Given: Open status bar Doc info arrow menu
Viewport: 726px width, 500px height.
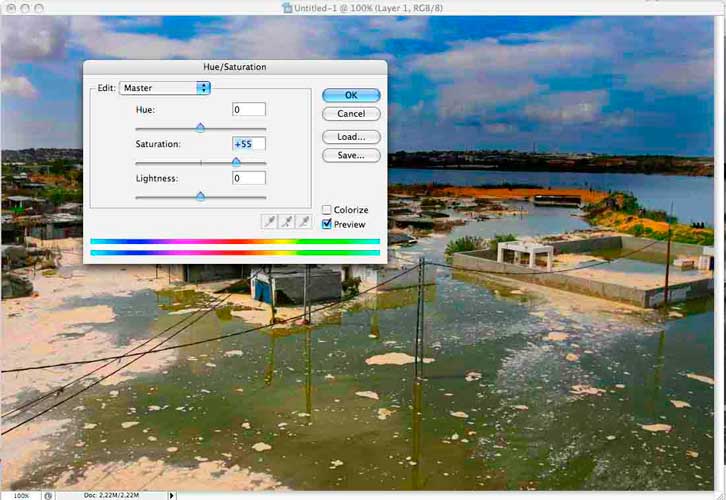Looking at the screenshot, I should point(171,495).
